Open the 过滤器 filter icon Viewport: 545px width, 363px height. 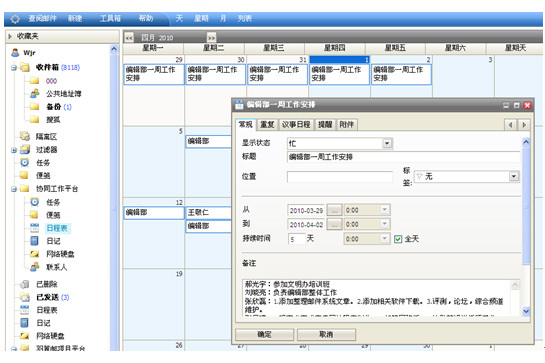[25, 150]
